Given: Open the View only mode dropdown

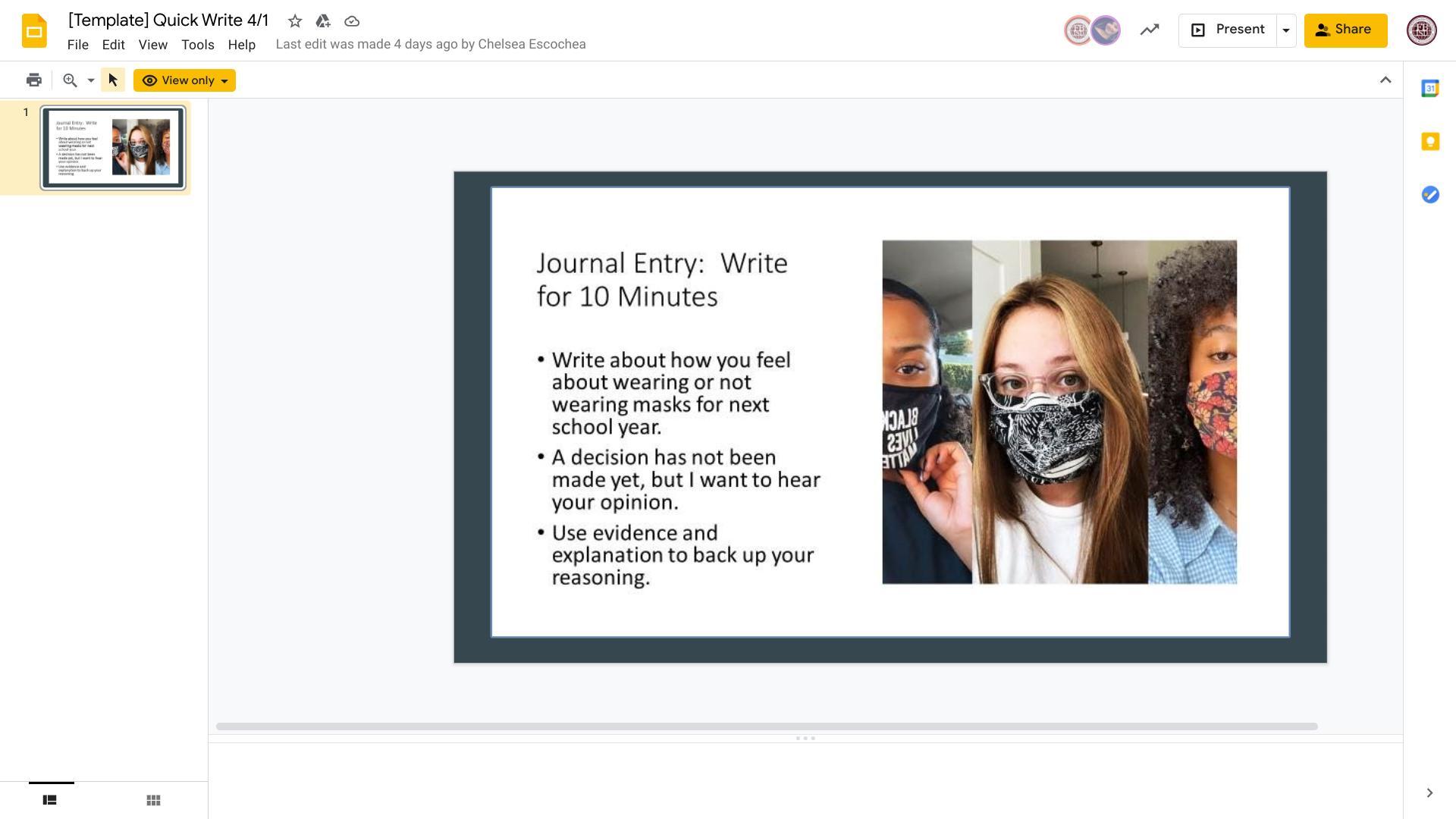Looking at the screenshot, I should pyautogui.click(x=184, y=80).
